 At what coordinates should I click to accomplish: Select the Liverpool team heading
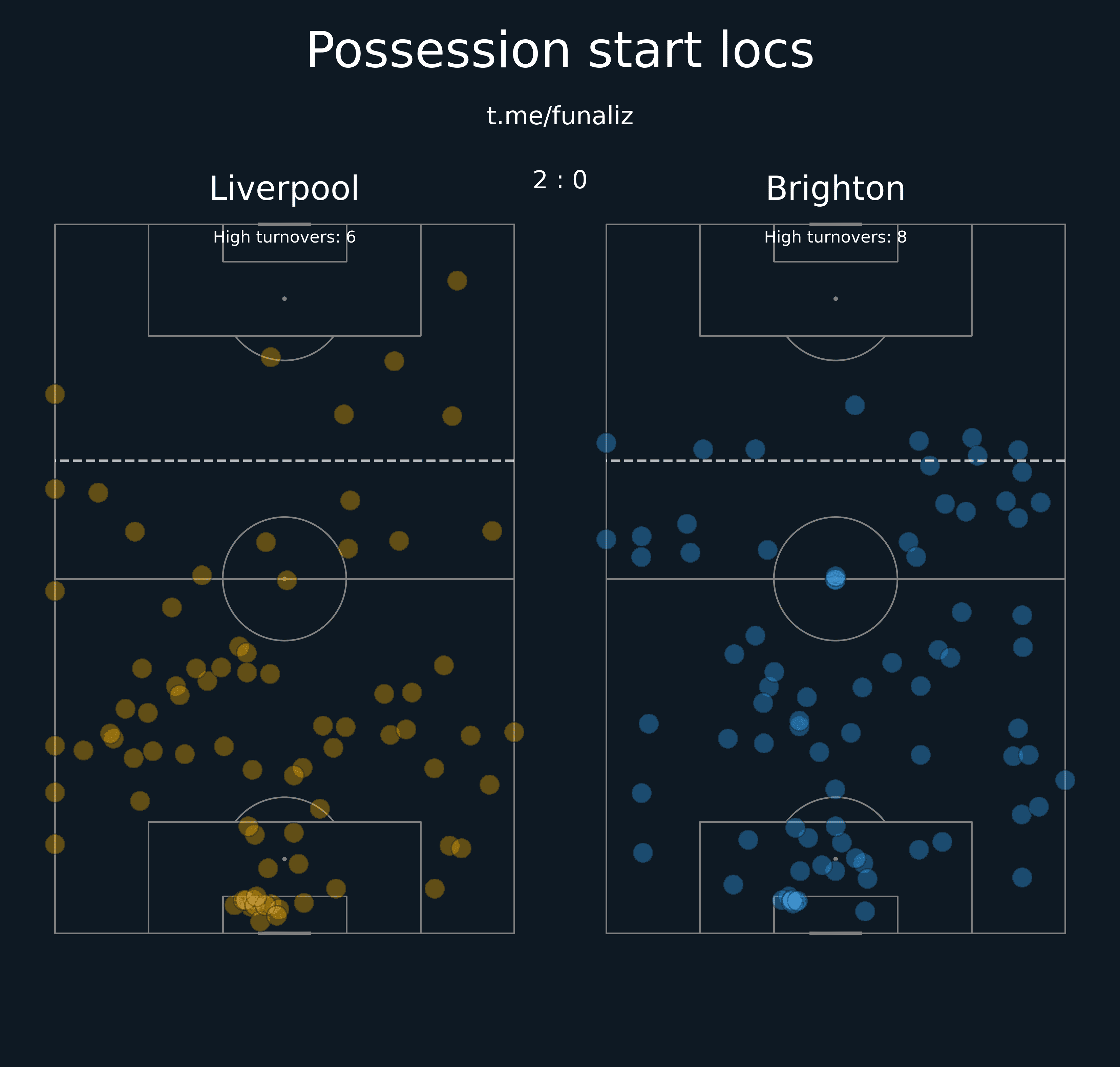tap(284, 189)
